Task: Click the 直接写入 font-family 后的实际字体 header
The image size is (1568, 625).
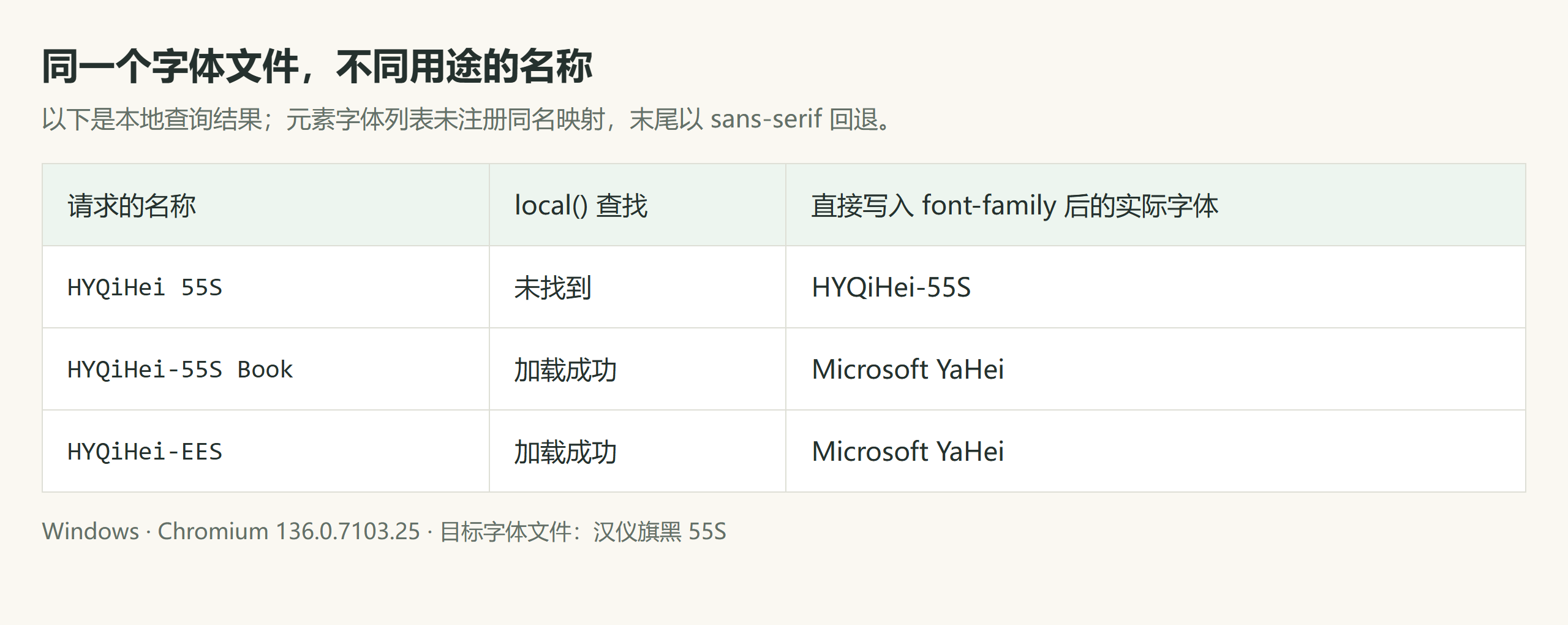Action: [1155, 205]
